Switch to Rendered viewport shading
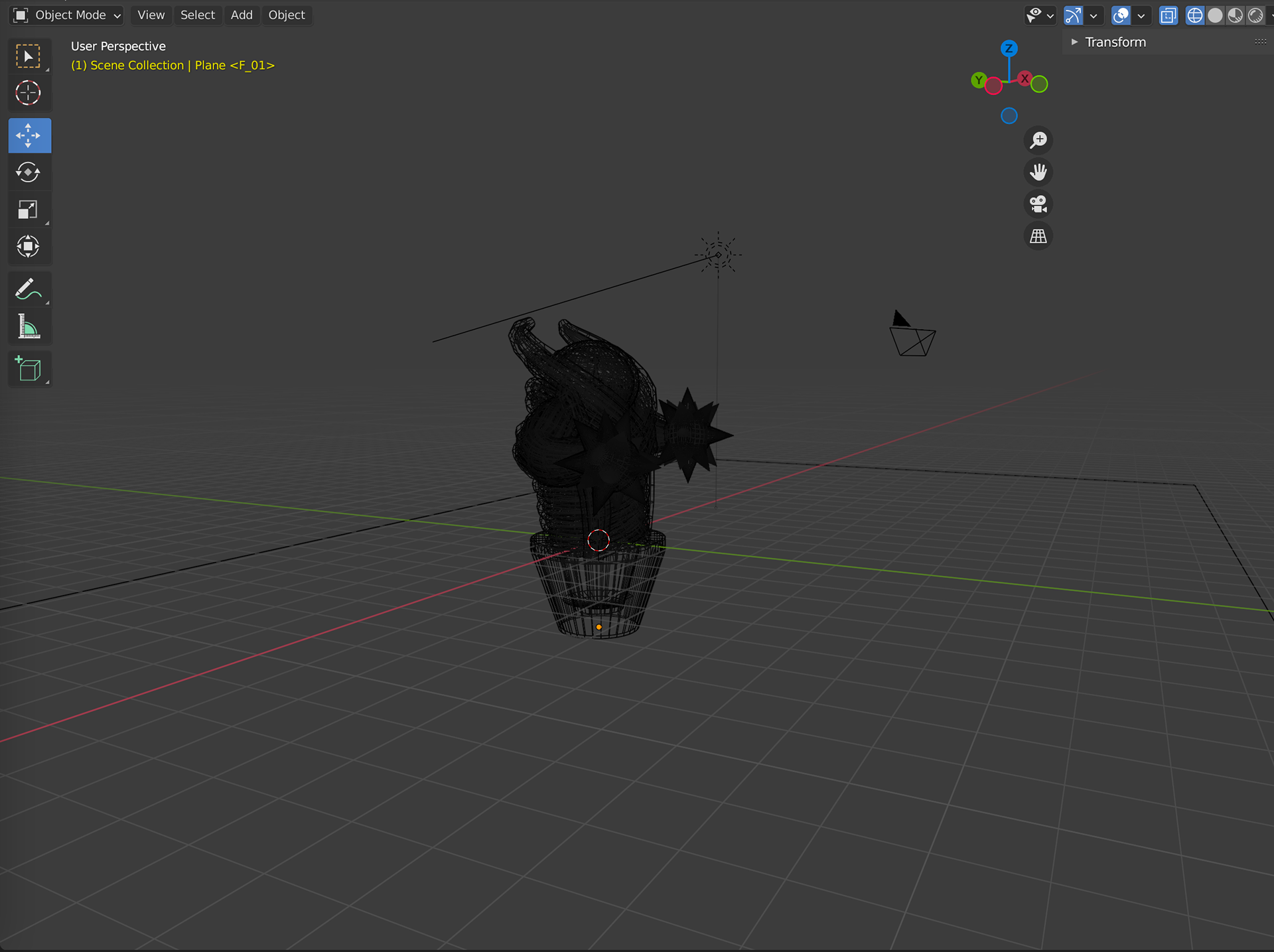Screen dimensions: 1274x952 (x=1255, y=15)
